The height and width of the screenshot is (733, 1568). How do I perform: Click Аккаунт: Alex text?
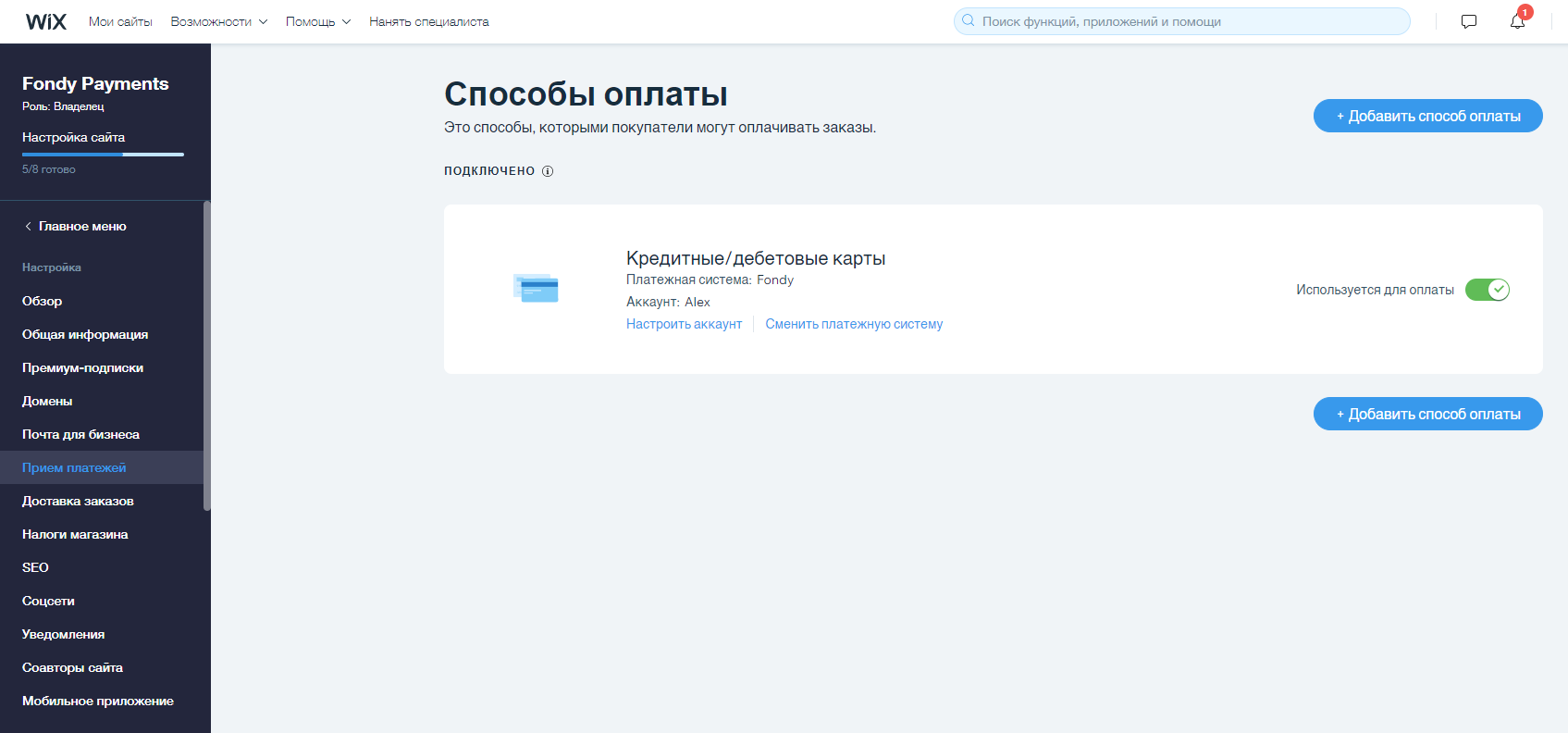(x=668, y=302)
